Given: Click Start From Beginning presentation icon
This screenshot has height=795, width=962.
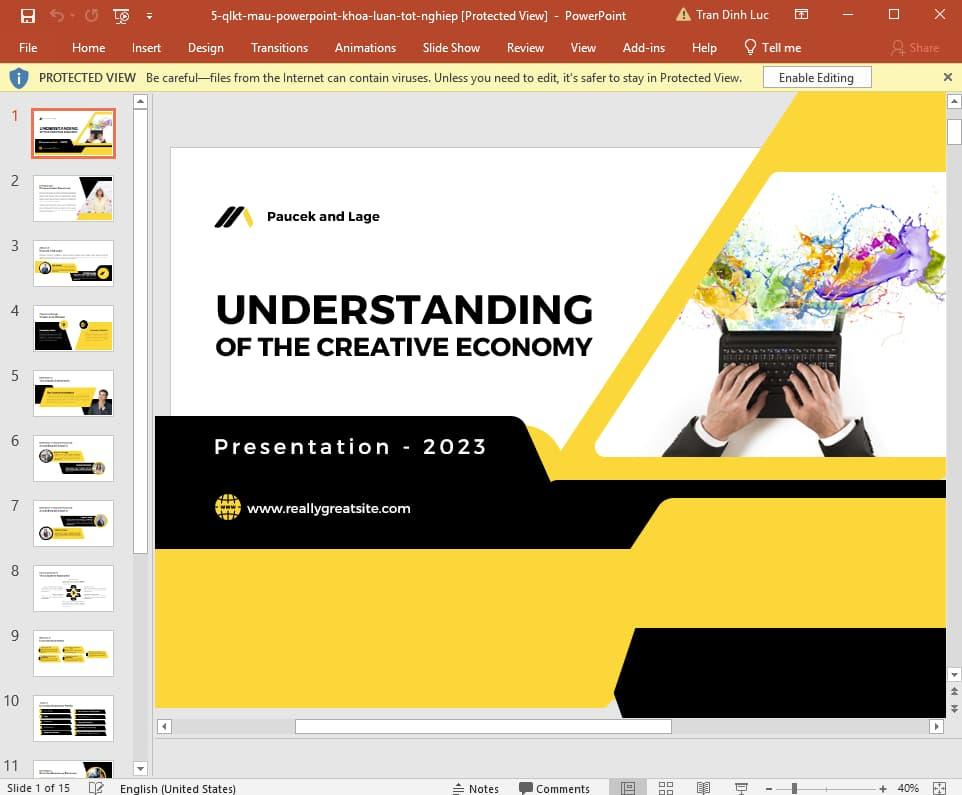Looking at the screenshot, I should pyautogui.click(x=121, y=15).
